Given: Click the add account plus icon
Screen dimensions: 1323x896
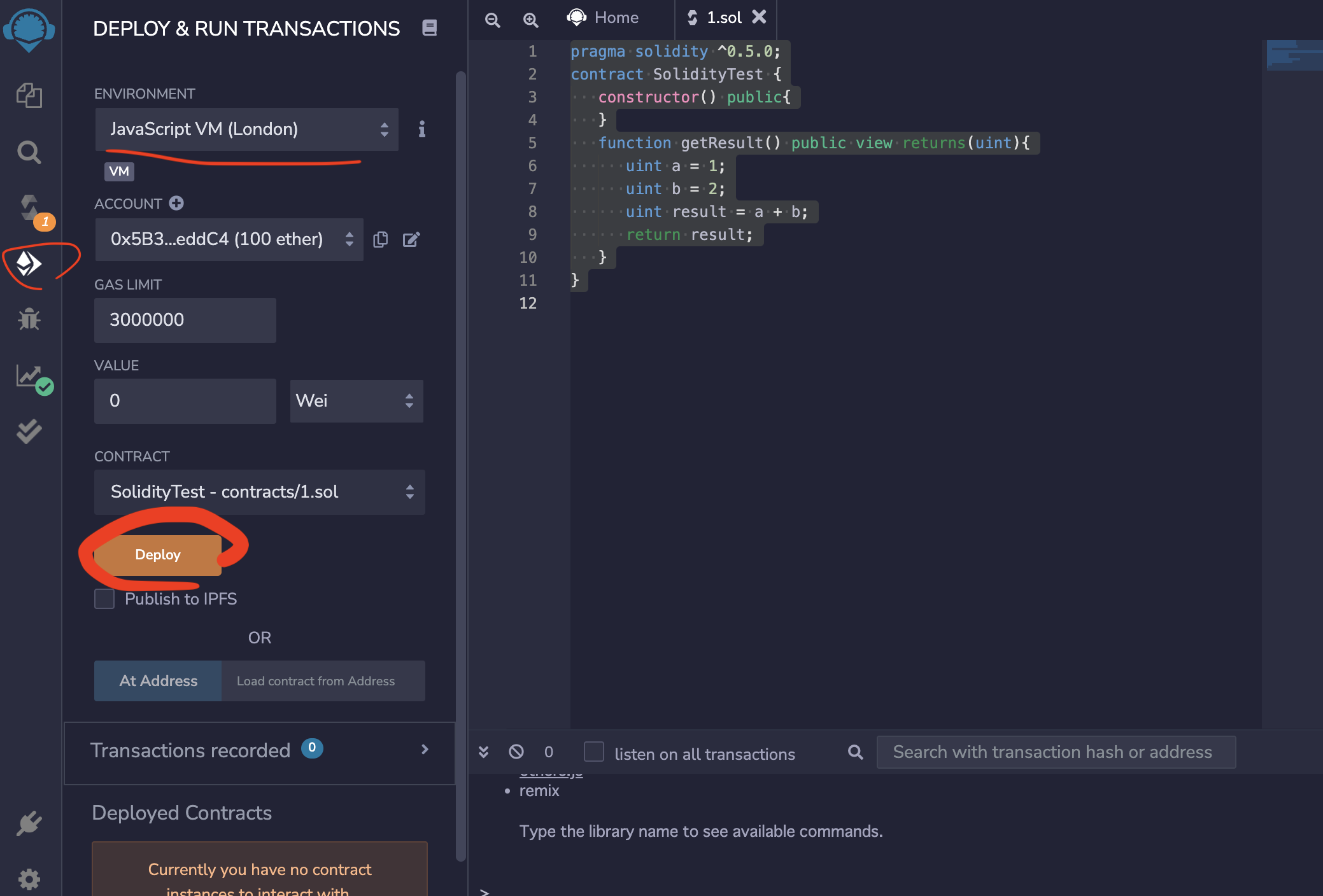Looking at the screenshot, I should click(176, 203).
